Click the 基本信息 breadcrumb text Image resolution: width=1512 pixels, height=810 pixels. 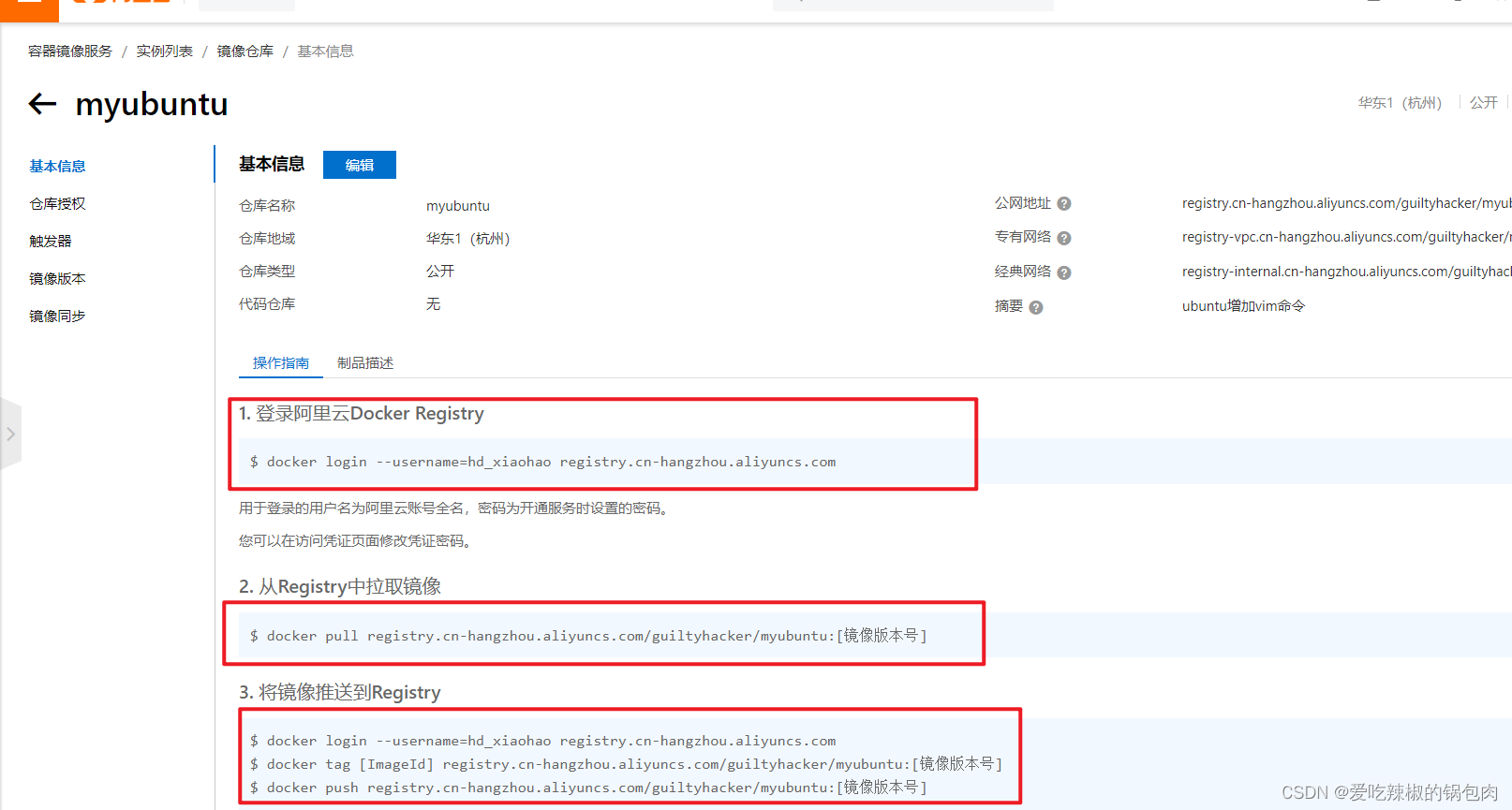pyautogui.click(x=325, y=52)
